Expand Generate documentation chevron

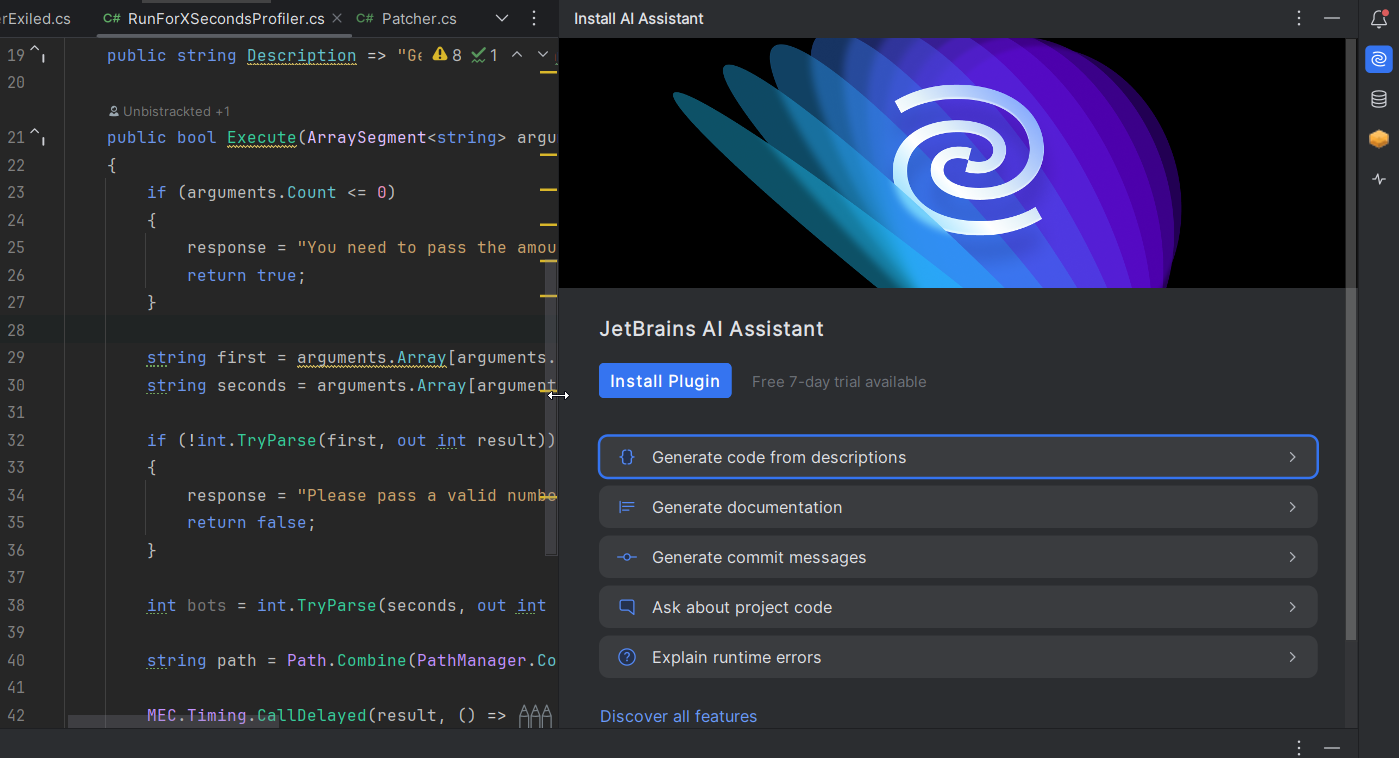[1292, 507]
